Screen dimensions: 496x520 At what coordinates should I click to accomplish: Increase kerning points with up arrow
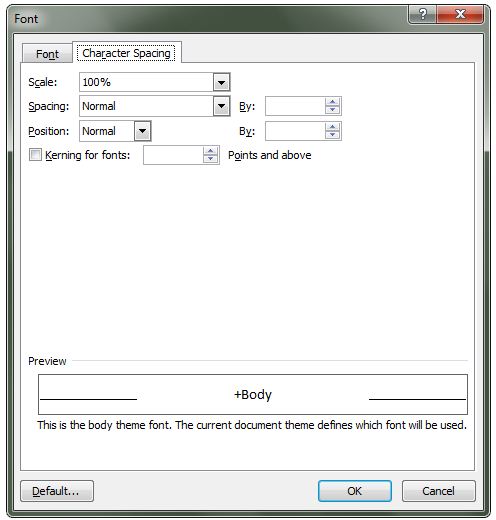pos(210,151)
